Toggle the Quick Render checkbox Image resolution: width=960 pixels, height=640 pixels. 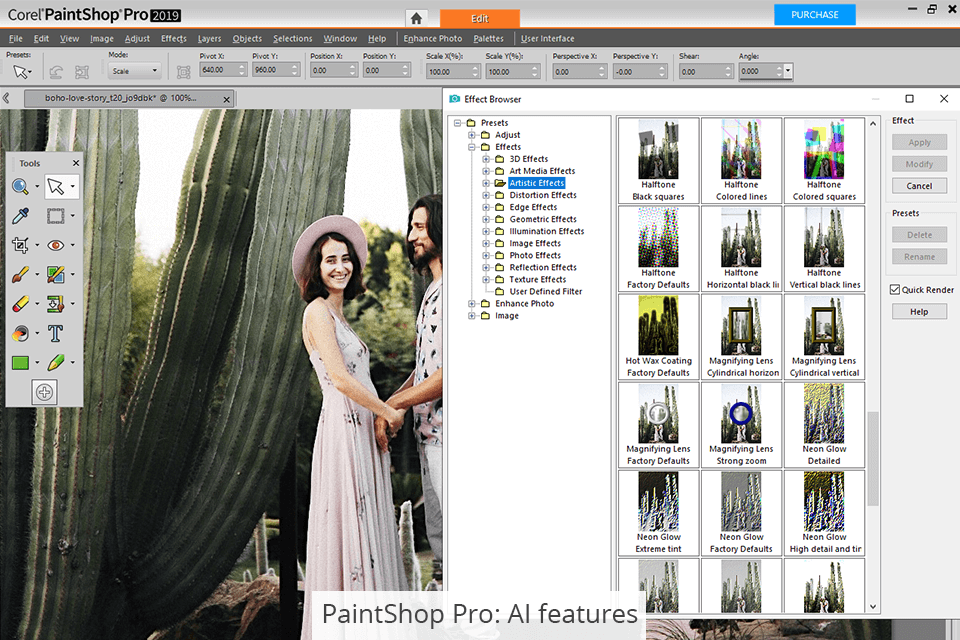[894, 290]
